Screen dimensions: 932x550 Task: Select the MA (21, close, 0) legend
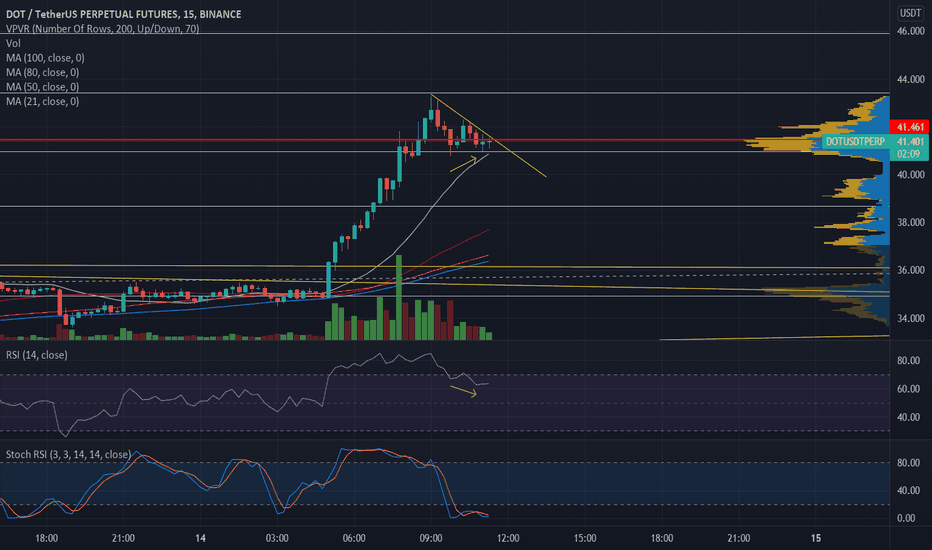[x=42, y=101]
